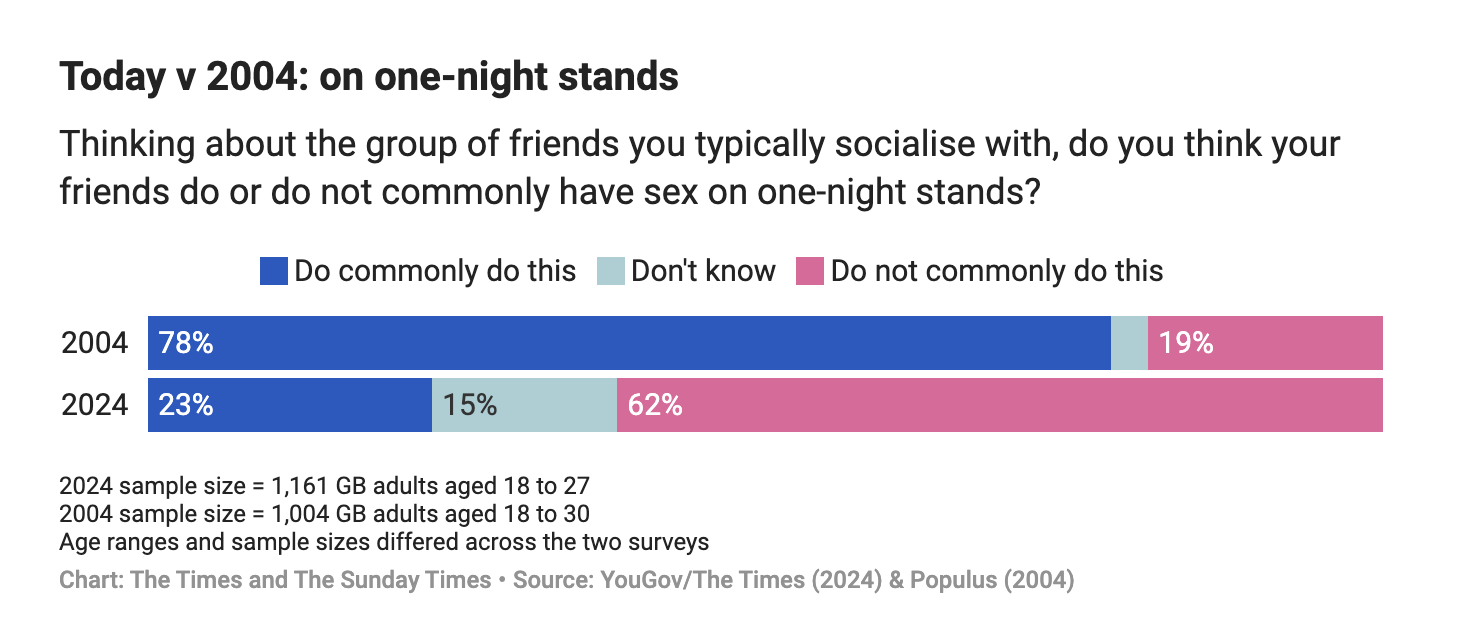Click the 2004 pink bar showing 19%
Viewport: 1464px width, 642px height.
[x=1265, y=343]
